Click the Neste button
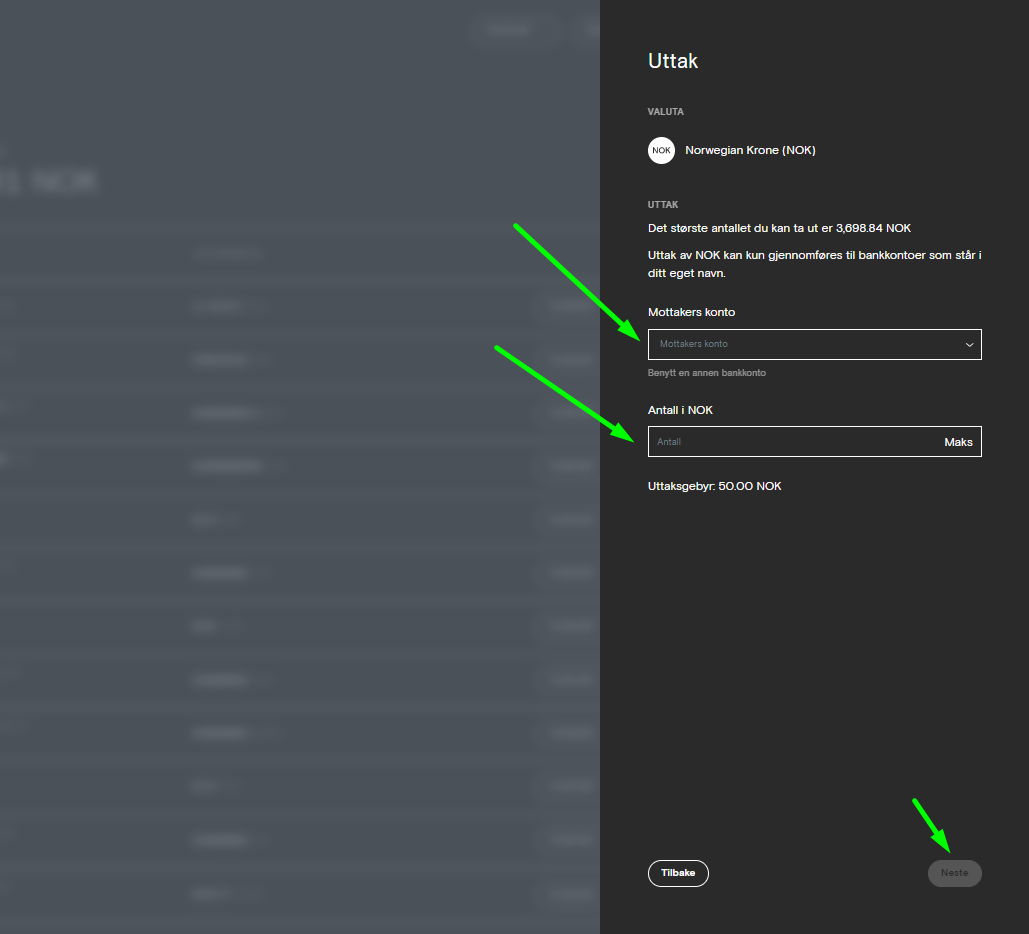This screenshot has height=934, width=1029. [x=954, y=873]
